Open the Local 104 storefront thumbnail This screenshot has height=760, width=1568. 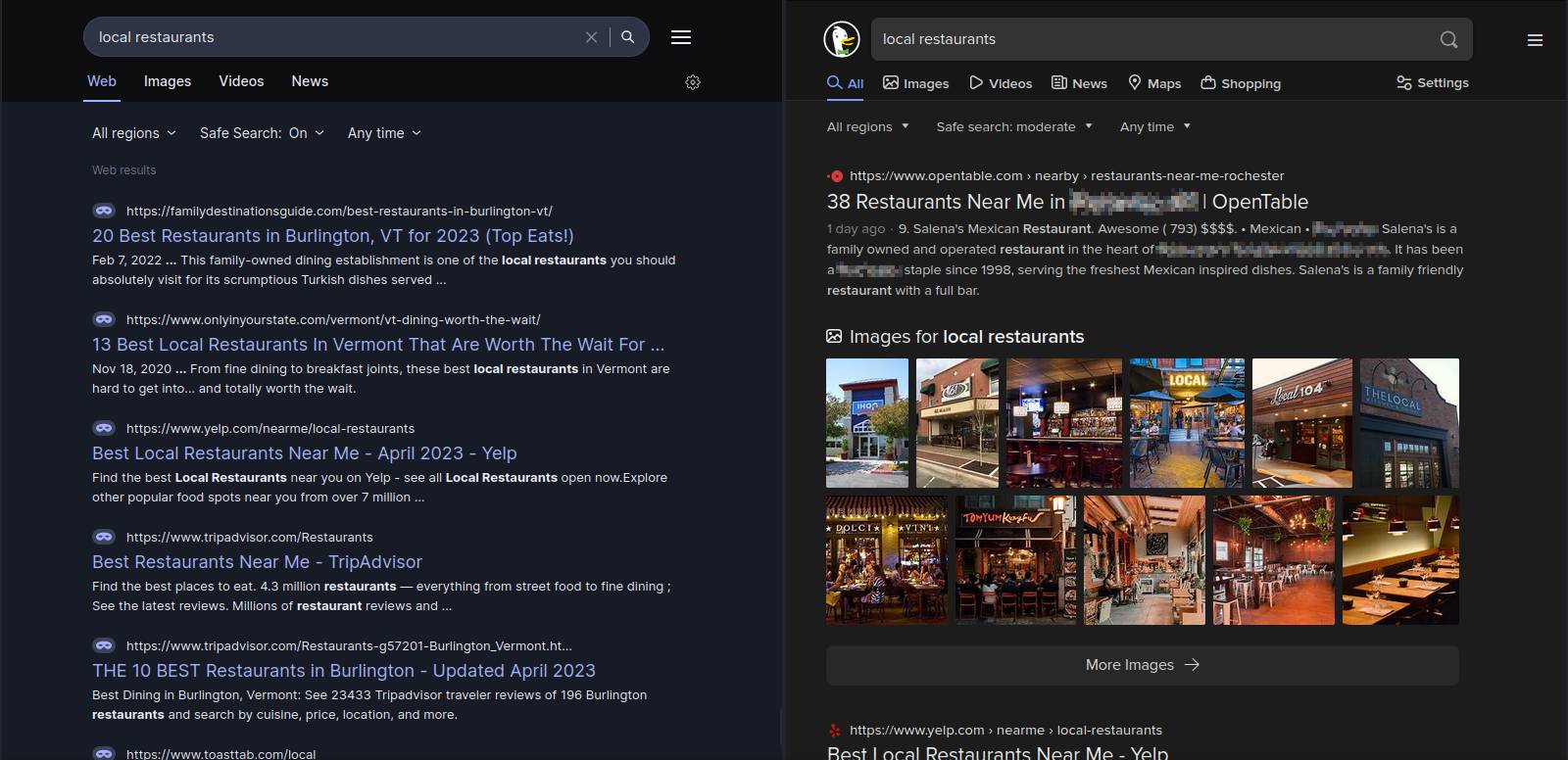(x=1302, y=423)
